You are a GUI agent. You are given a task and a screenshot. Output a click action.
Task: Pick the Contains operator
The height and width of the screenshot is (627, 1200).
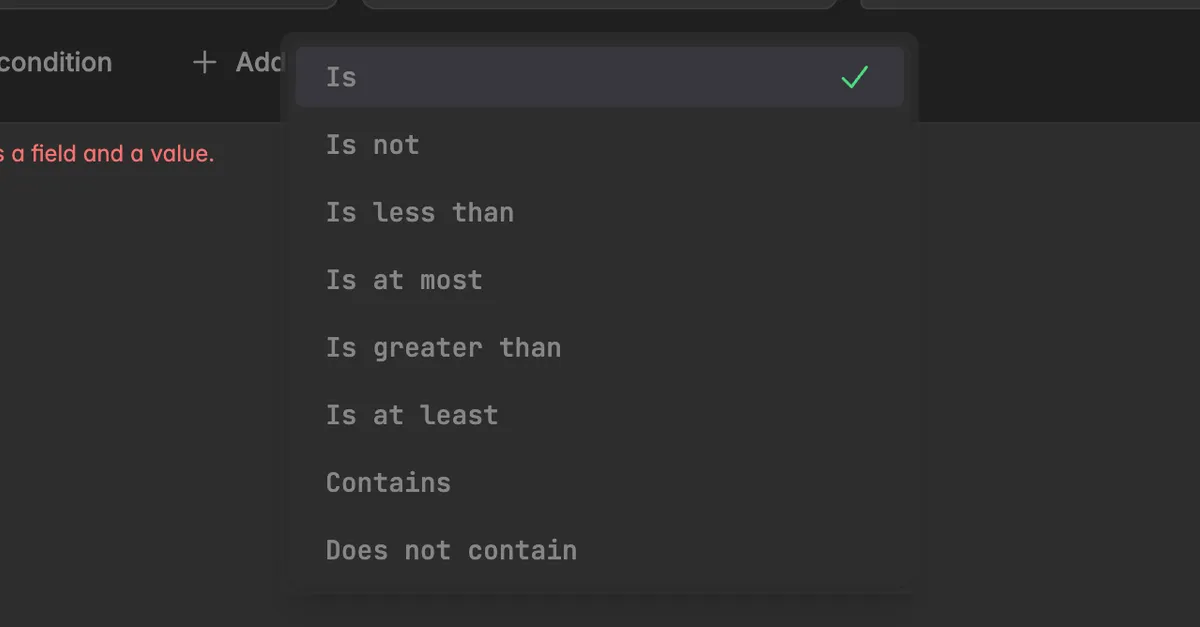599,482
